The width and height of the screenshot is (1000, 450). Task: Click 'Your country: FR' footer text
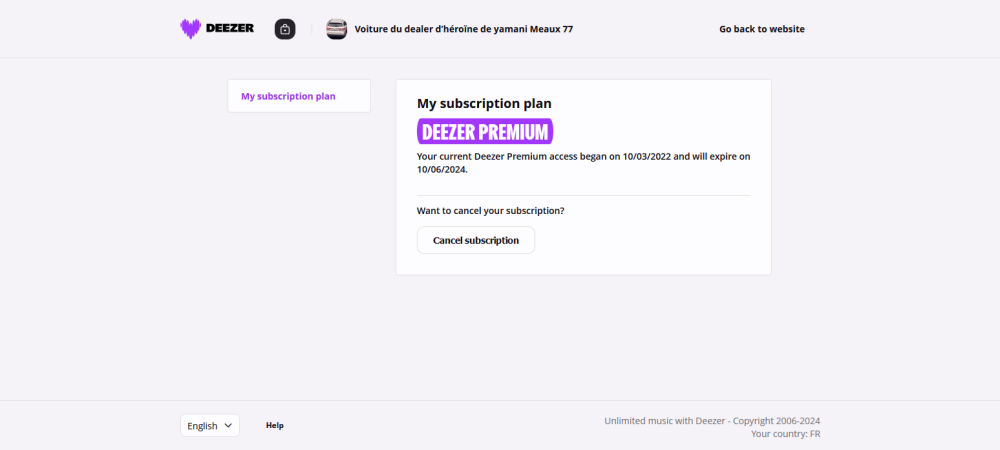785,434
